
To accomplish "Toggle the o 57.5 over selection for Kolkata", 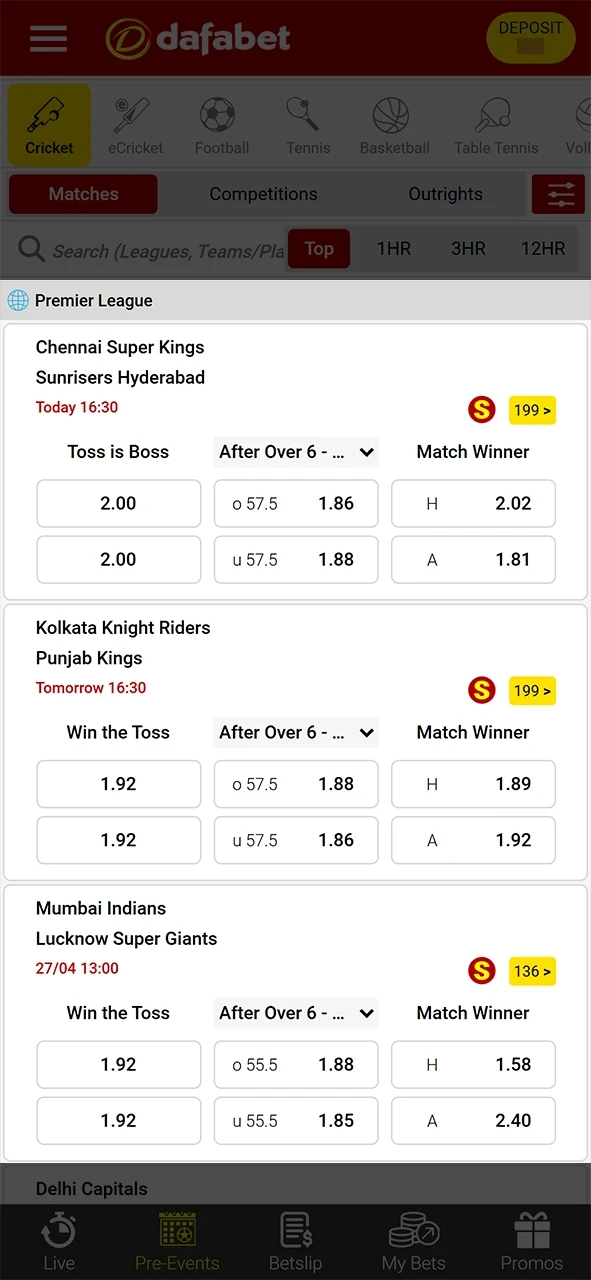I will pos(296,784).
